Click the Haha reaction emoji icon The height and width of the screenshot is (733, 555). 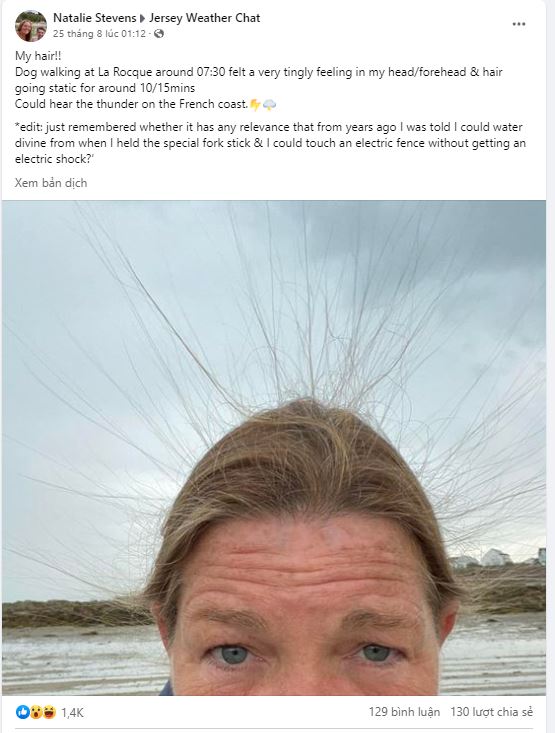click(x=49, y=712)
